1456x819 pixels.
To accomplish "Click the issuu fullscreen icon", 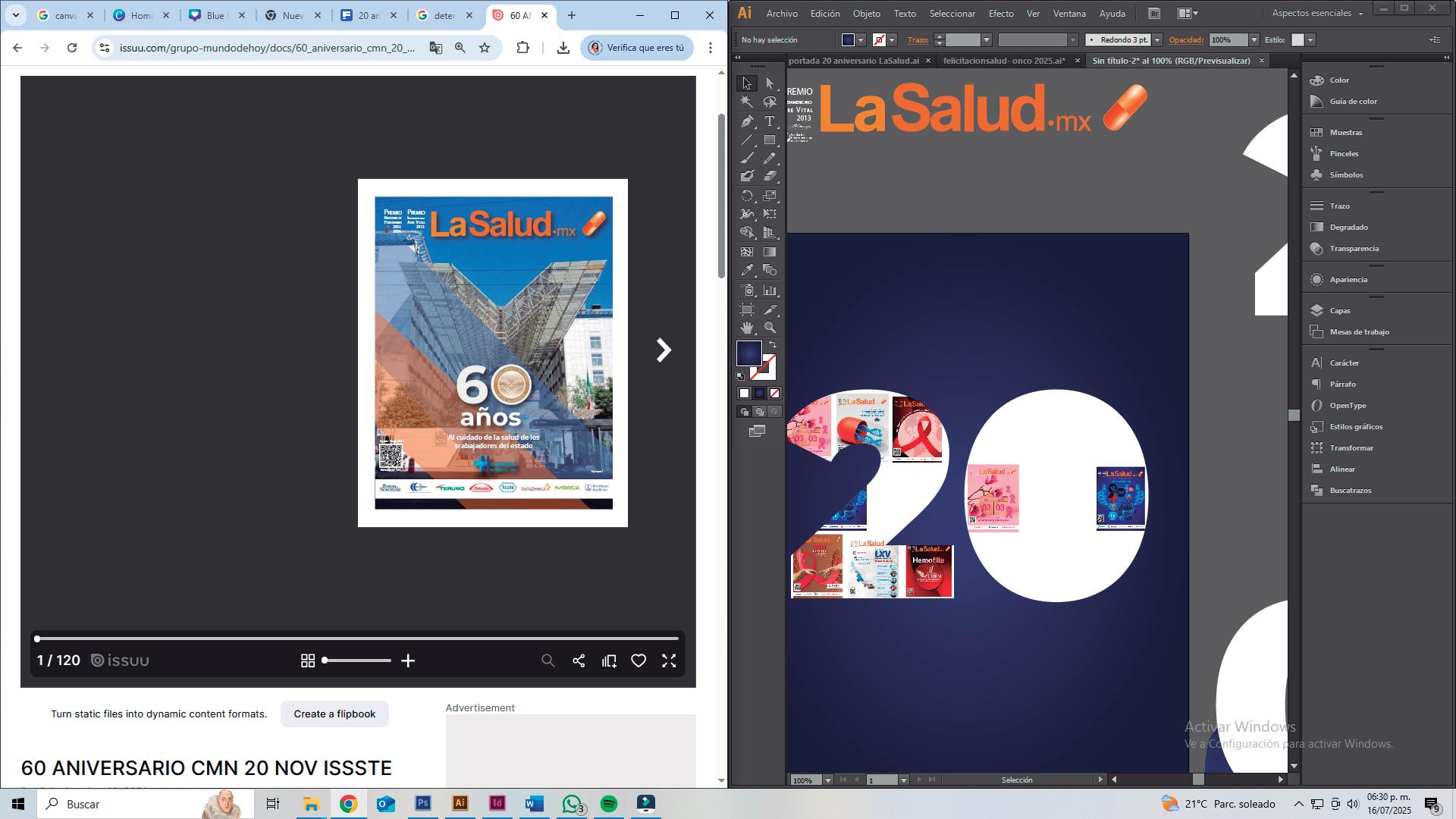I will click(x=669, y=661).
